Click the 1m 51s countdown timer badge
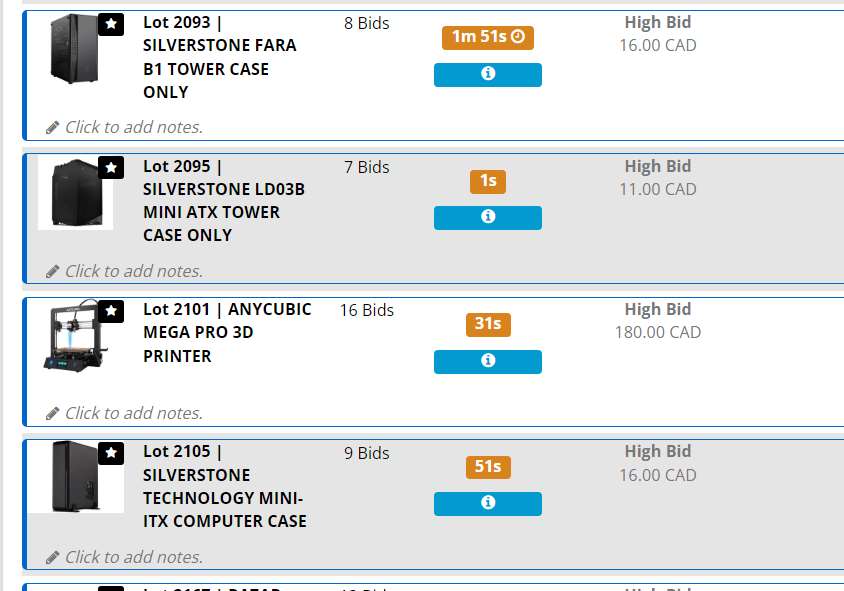 tap(488, 37)
